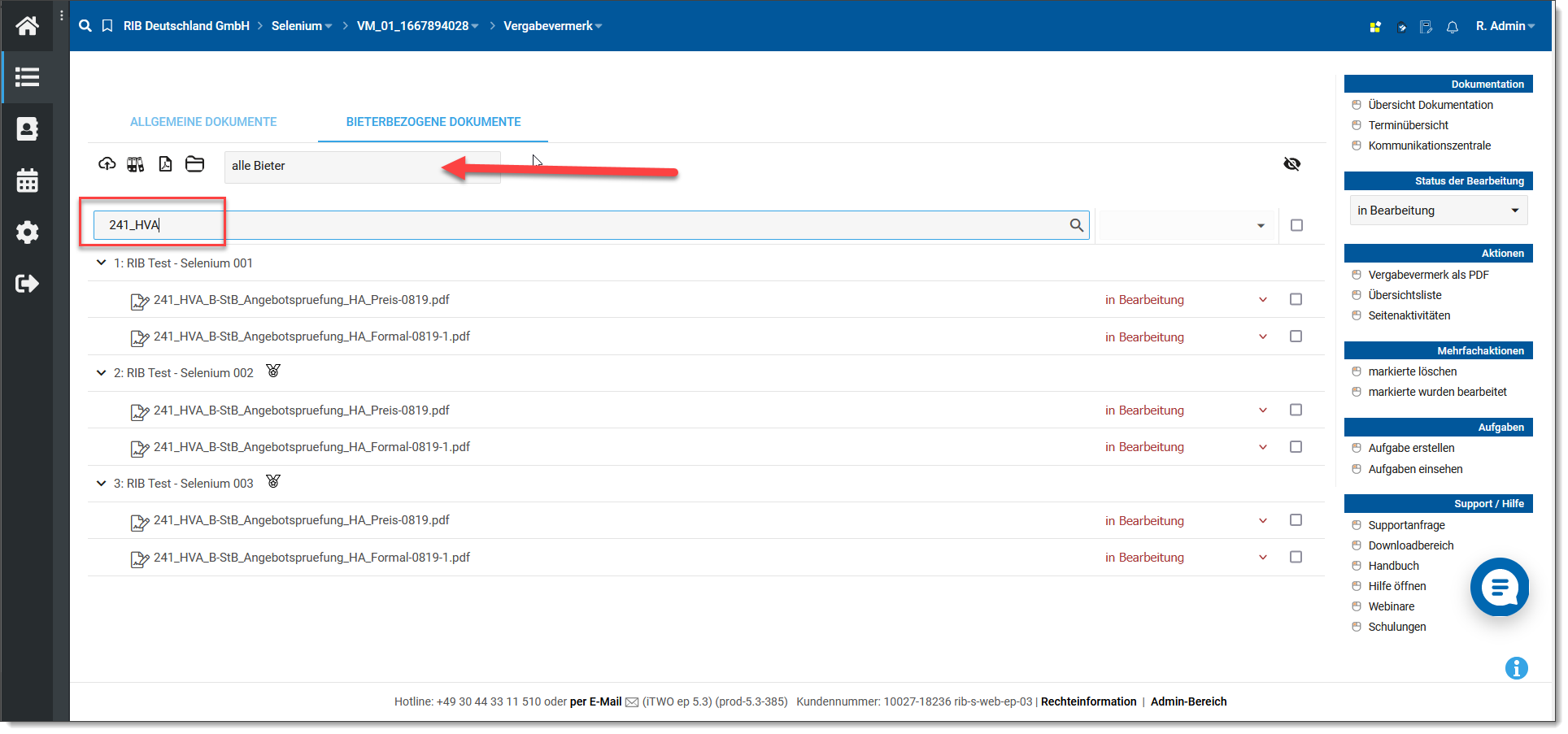Open the 'in Bearbeitung' status dropdown

1438,211
